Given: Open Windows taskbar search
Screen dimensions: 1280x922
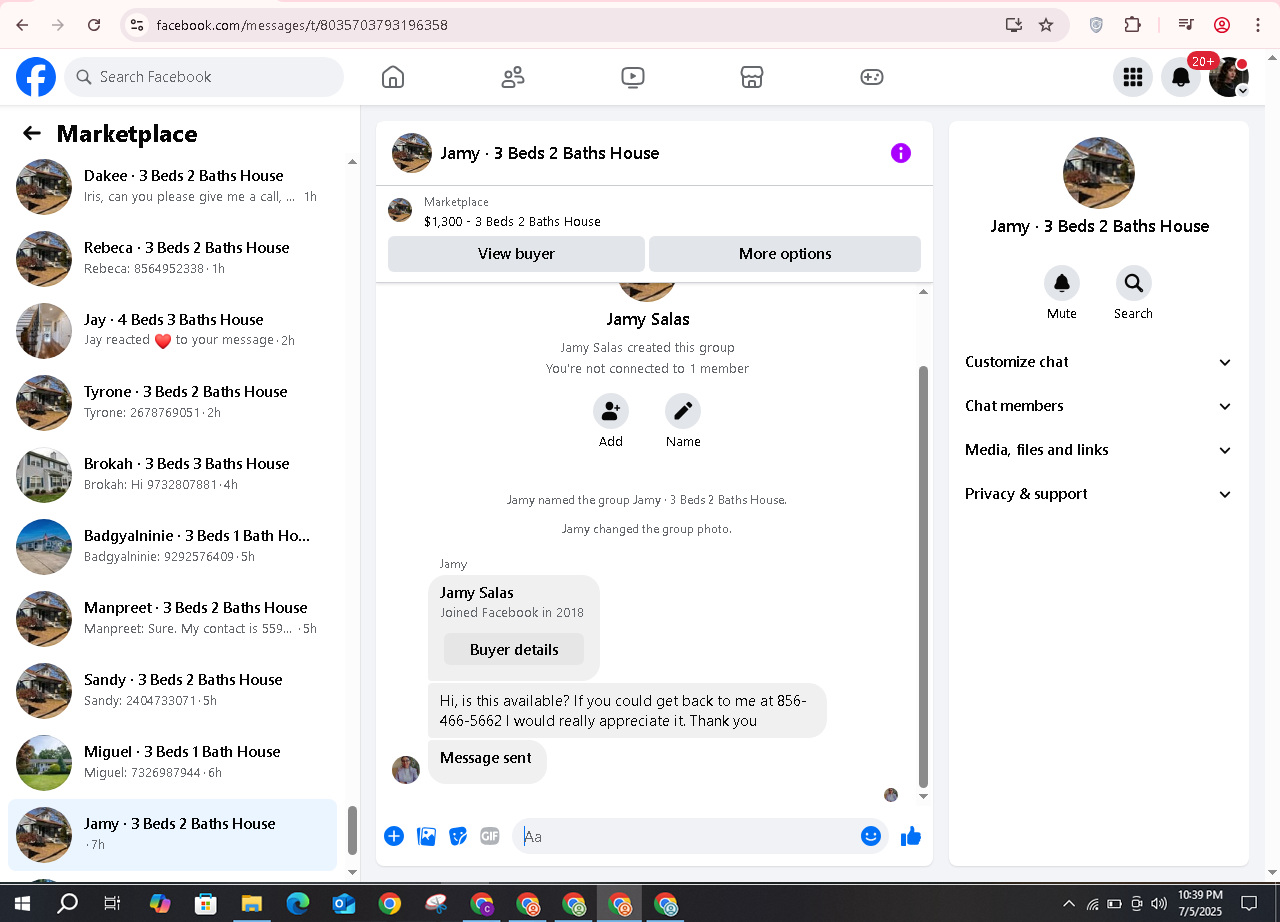Looking at the screenshot, I should 68,904.
